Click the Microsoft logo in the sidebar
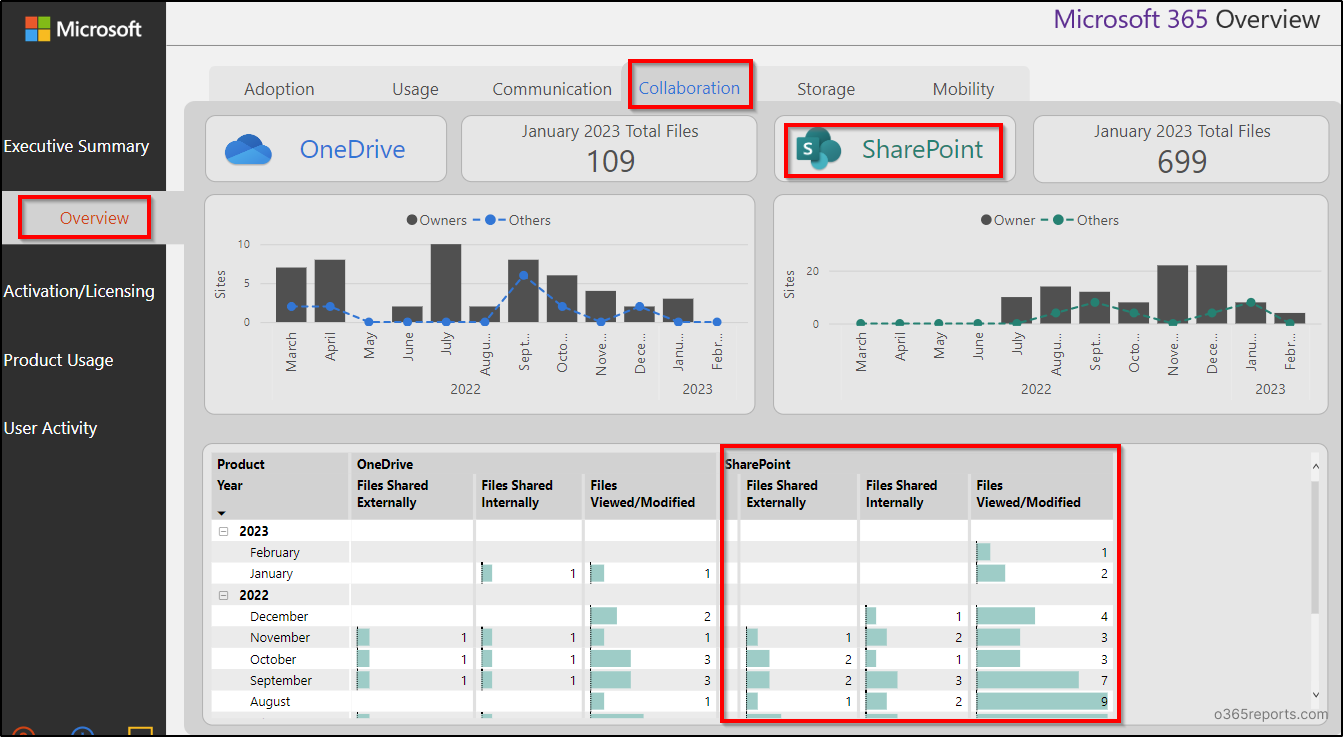The width and height of the screenshot is (1343, 737). pos(84,29)
